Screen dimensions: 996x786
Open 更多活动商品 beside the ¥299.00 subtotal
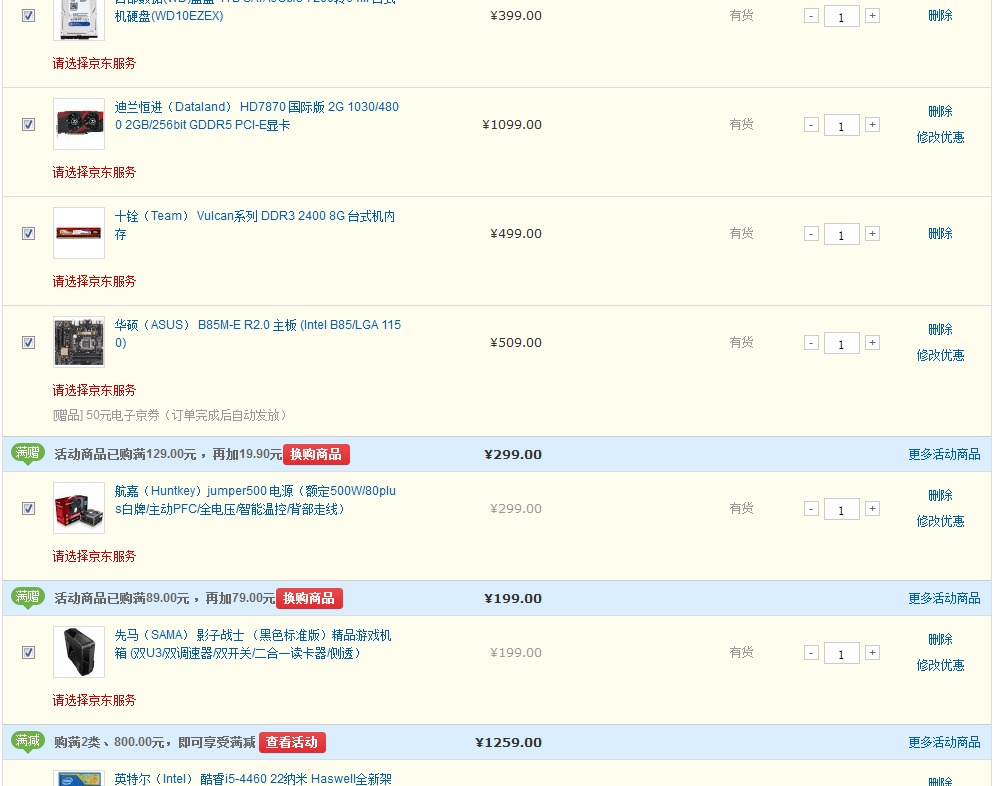click(x=944, y=454)
